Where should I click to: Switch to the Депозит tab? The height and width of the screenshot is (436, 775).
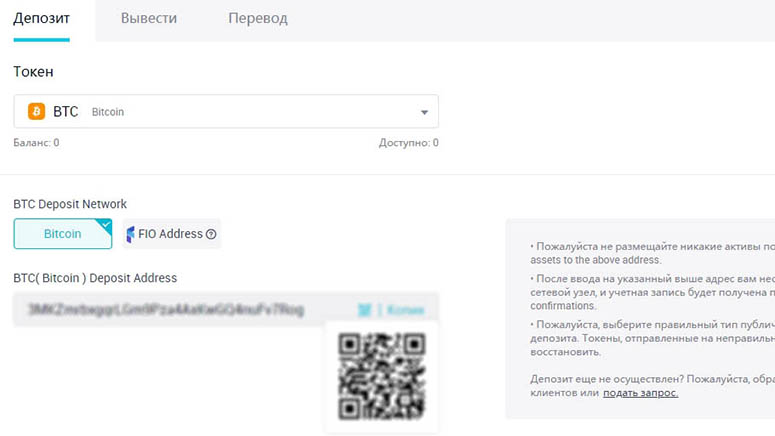click(x=42, y=18)
